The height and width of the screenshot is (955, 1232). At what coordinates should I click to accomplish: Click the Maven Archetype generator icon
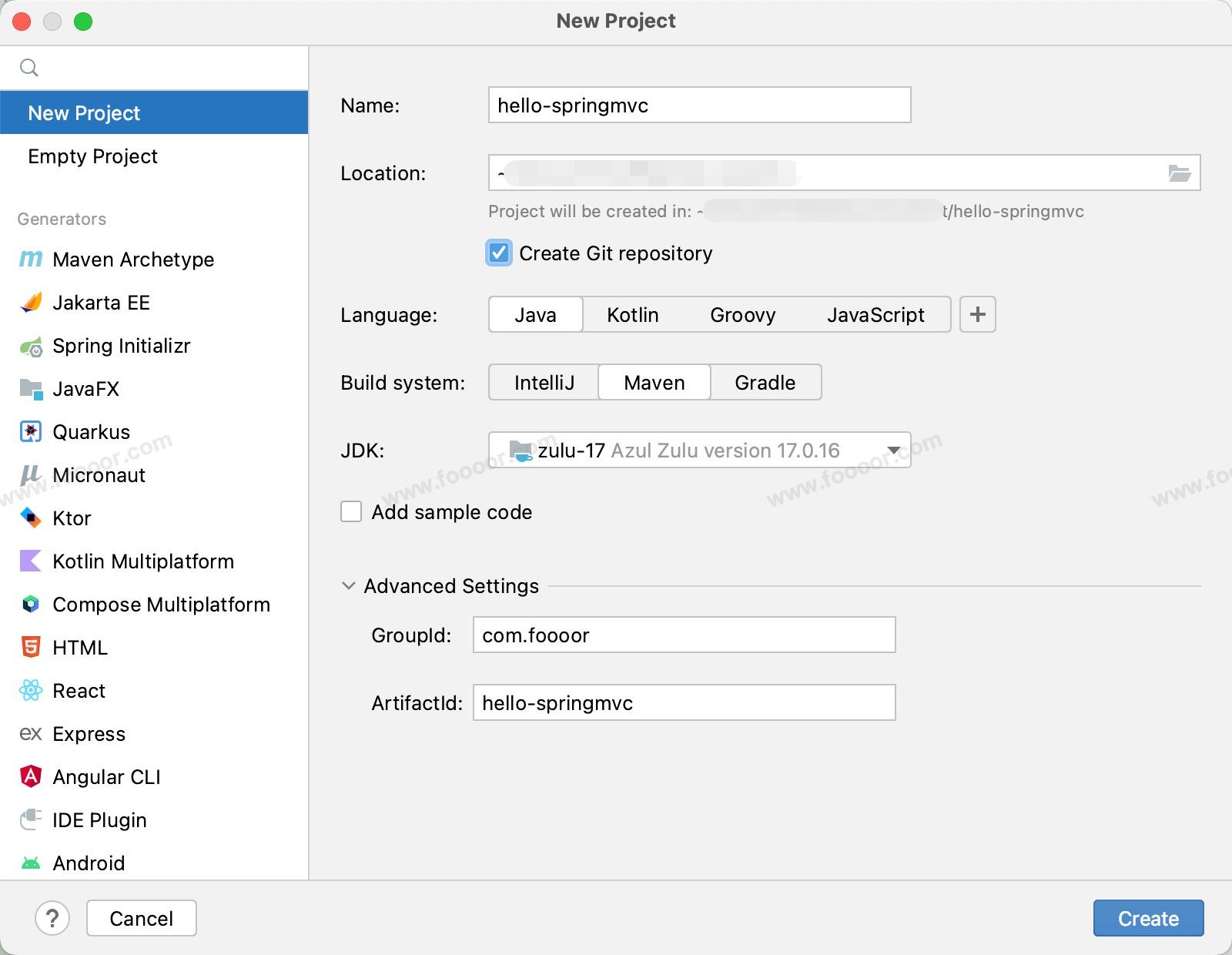coord(31,260)
